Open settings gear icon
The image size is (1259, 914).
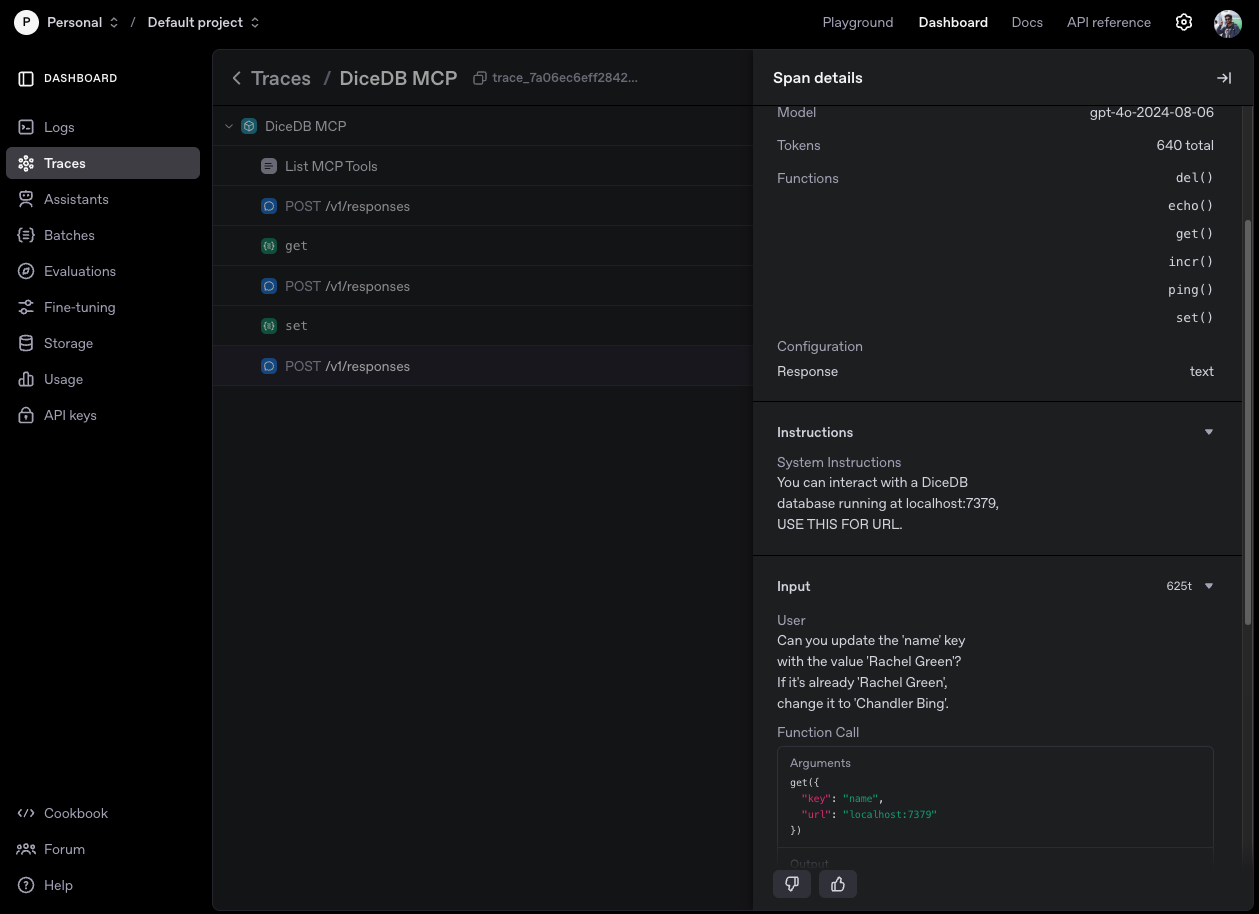pos(1184,22)
